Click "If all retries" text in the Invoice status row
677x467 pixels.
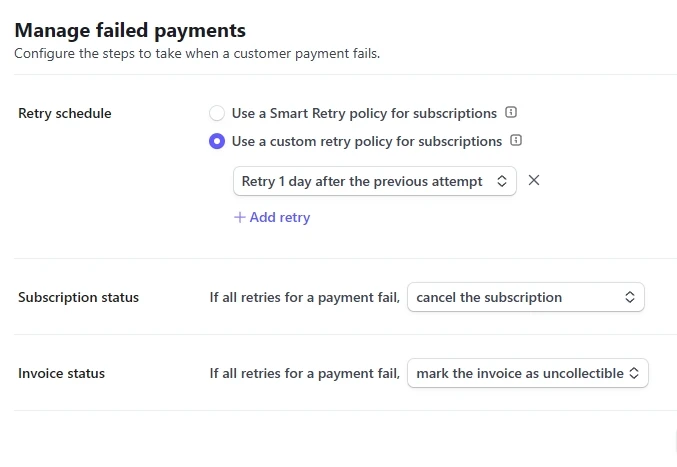(x=305, y=373)
